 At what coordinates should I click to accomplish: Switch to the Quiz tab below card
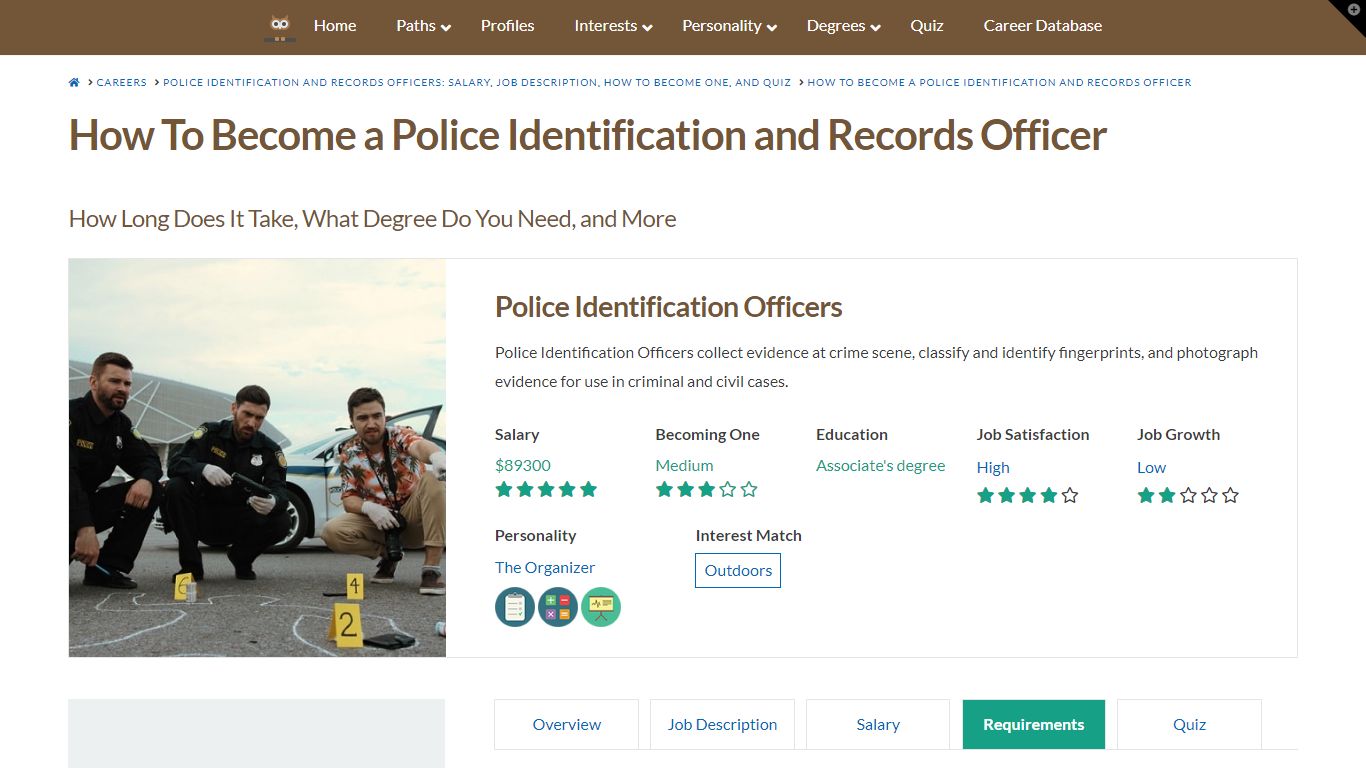[x=1189, y=724]
